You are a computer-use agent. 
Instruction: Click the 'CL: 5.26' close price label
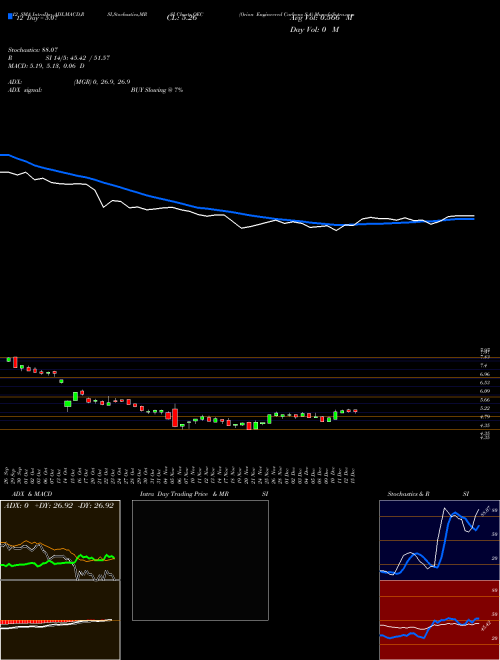pyautogui.click(x=182, y=18)
